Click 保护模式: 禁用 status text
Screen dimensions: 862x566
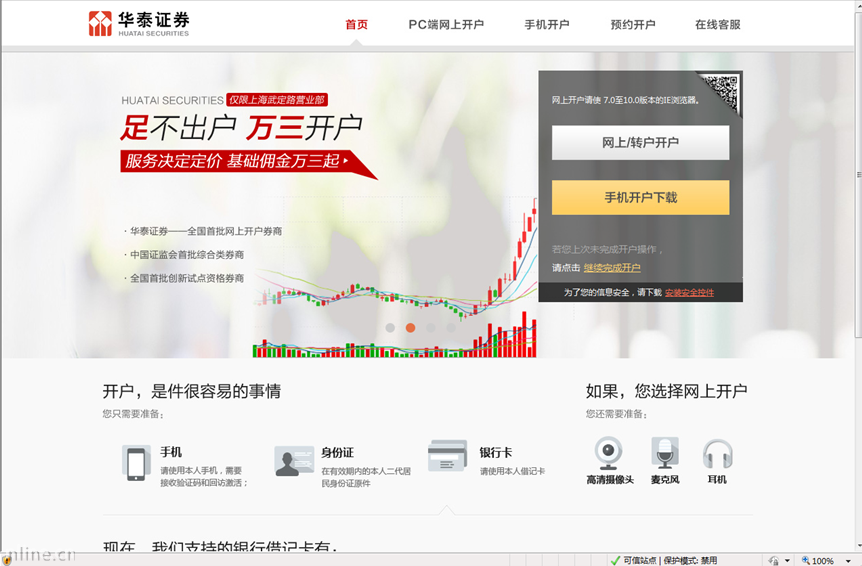coord(690,561)
